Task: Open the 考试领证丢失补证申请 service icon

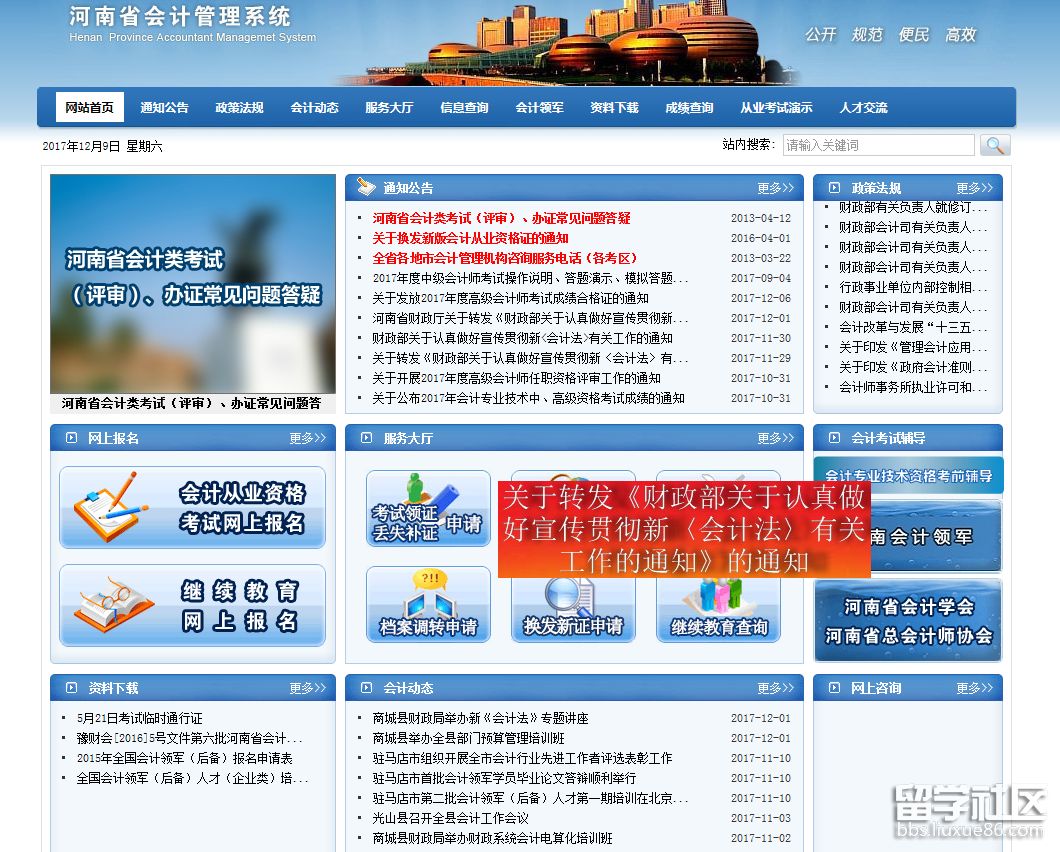Action: tap(428, 510)
